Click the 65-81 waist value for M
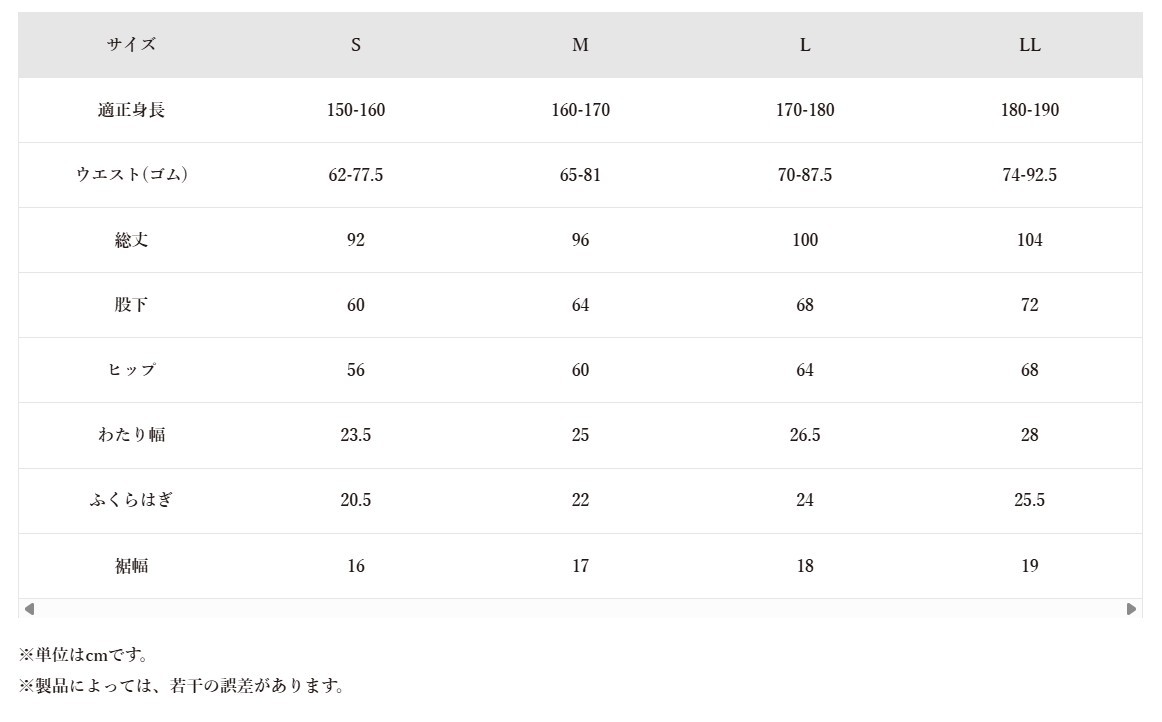Image resolution: width=1162 pixels, height=722 pixels. (x=580, y=175)
